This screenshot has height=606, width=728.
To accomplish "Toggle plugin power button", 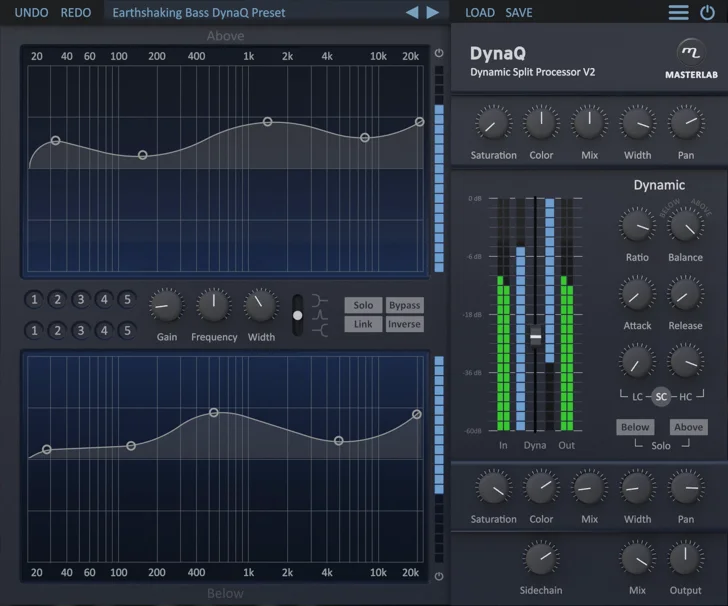I will pyautogui.click(x=707, y=13).
